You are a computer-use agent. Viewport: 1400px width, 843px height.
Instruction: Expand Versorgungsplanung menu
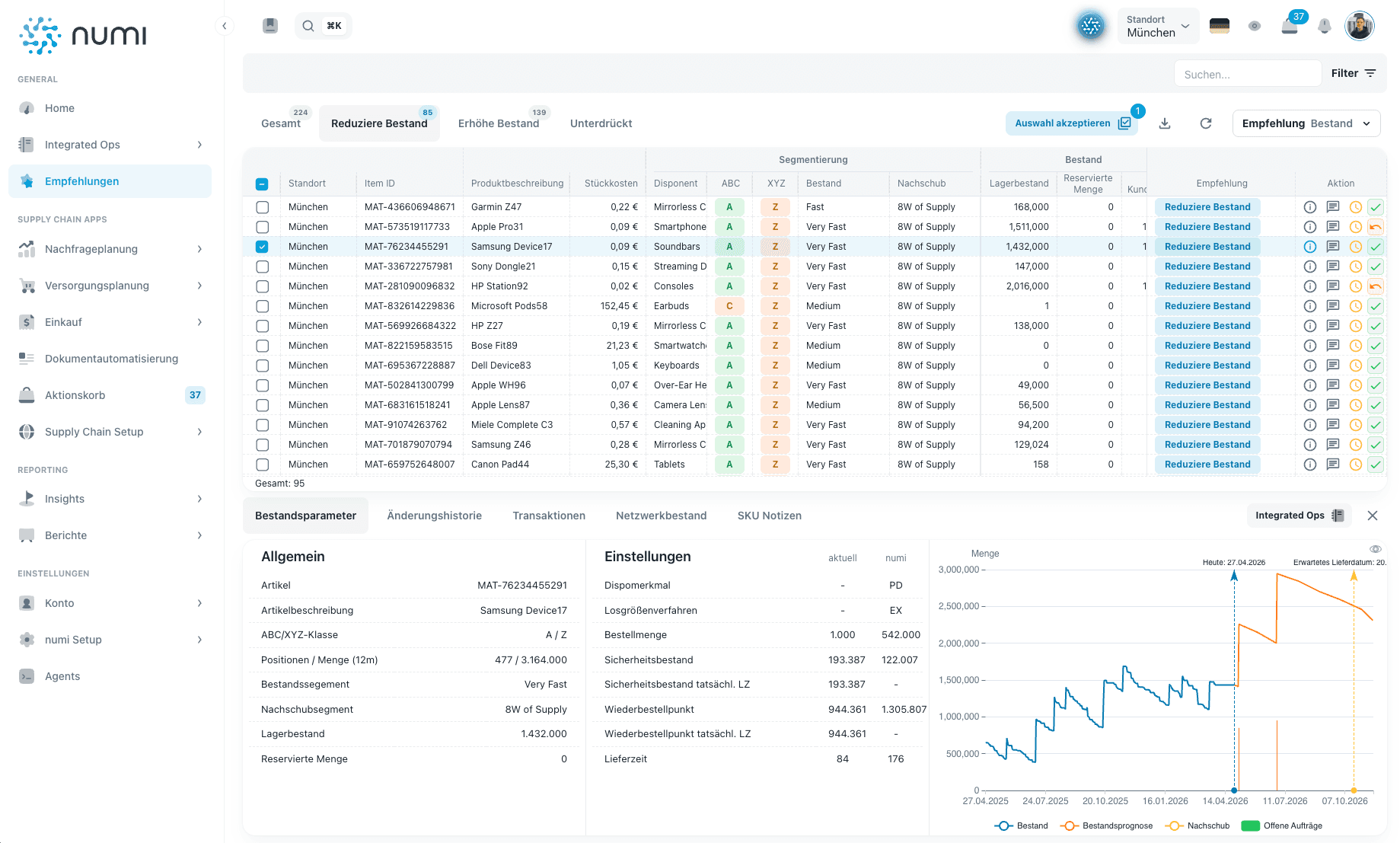(x=110, y=286)
